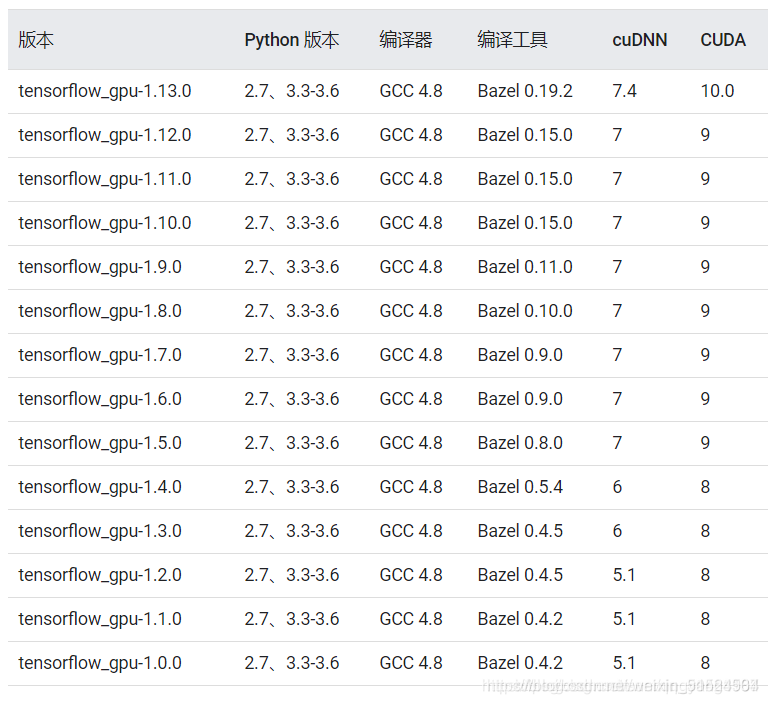Image resolution: width=768 pixels, height=704 pixels.
Task: Click the 版本 column header
Action: point(36,40)
